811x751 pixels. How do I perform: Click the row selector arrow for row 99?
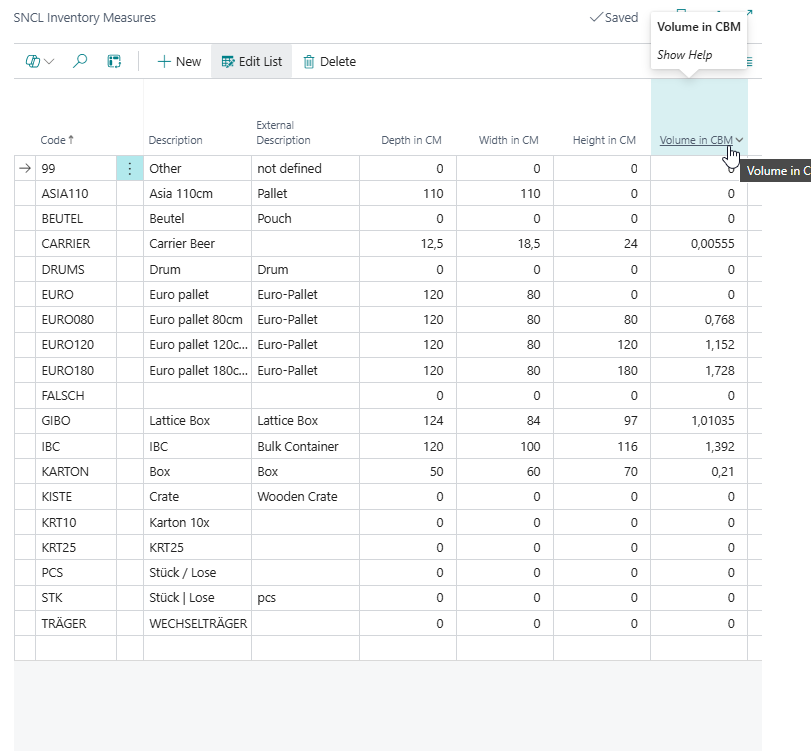pyautogui.click(x=25, y=169)
